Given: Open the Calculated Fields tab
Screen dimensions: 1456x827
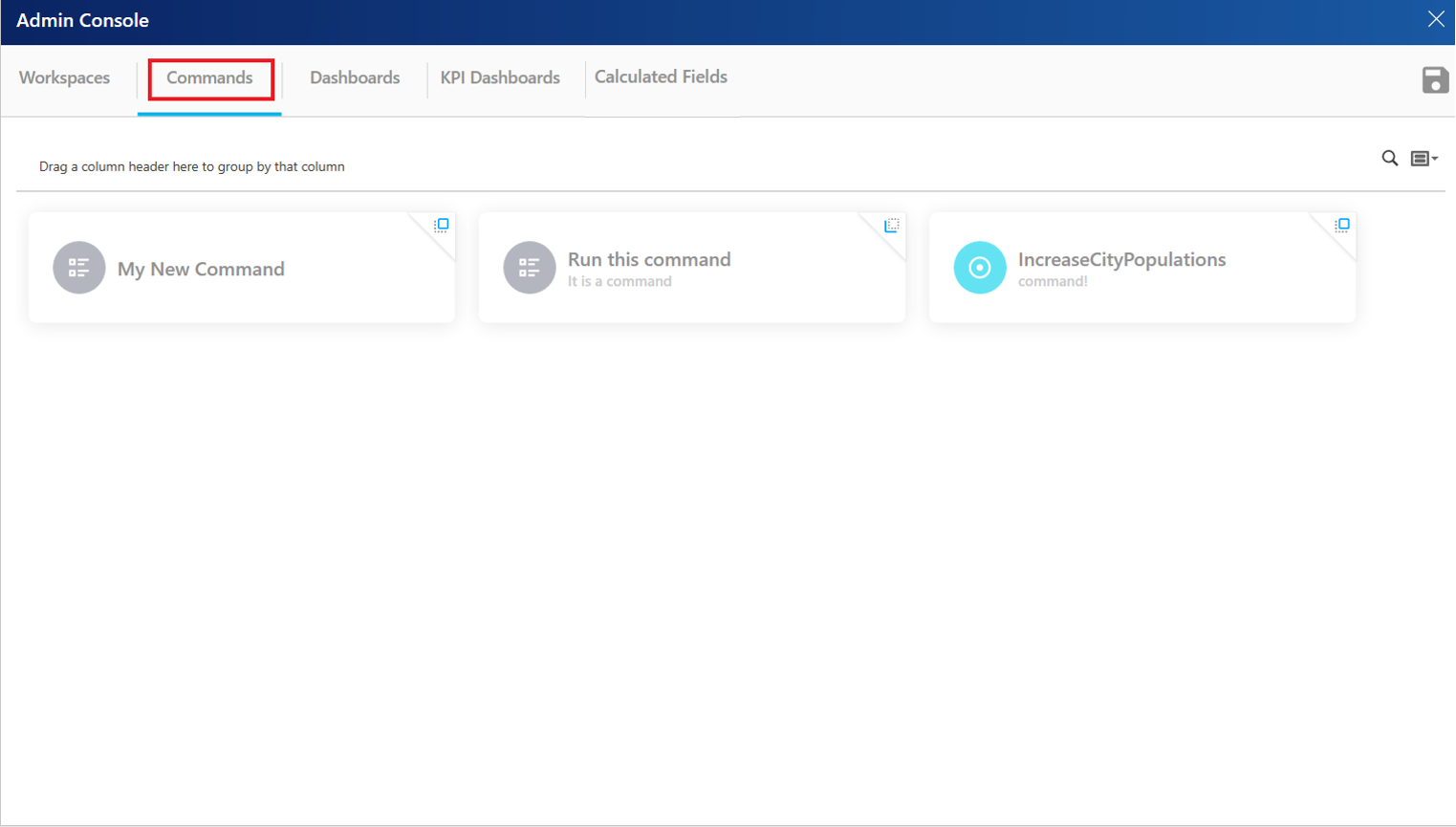Looking at the screenshot, I should click(661, 76).
